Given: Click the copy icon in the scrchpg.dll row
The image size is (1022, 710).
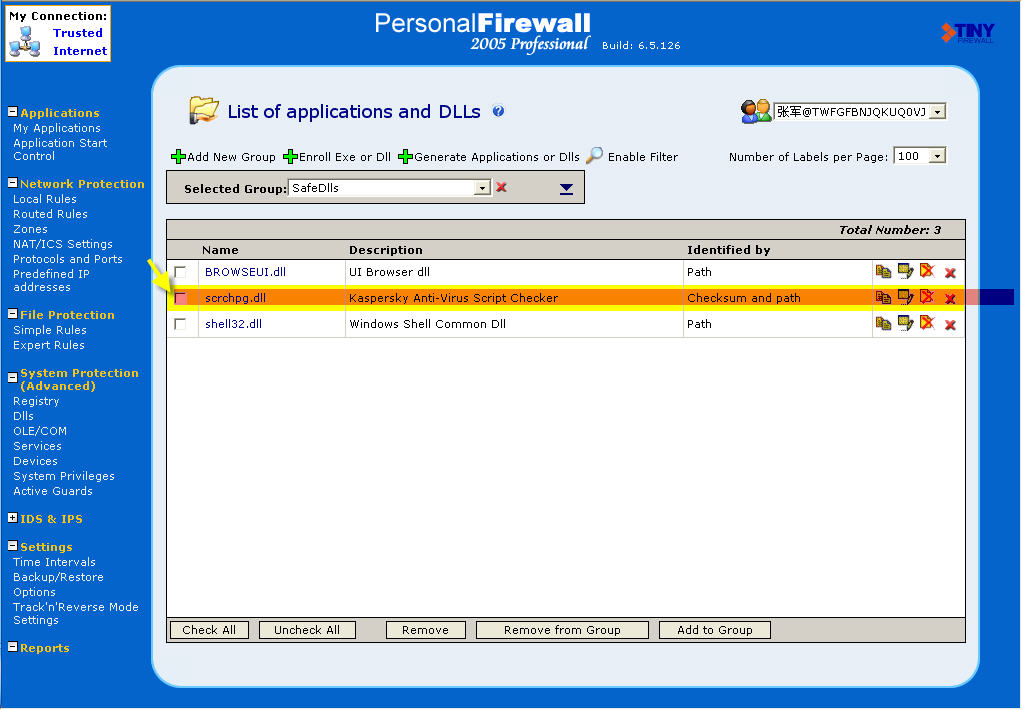Looking at the screenshot, I should [883, 298].
